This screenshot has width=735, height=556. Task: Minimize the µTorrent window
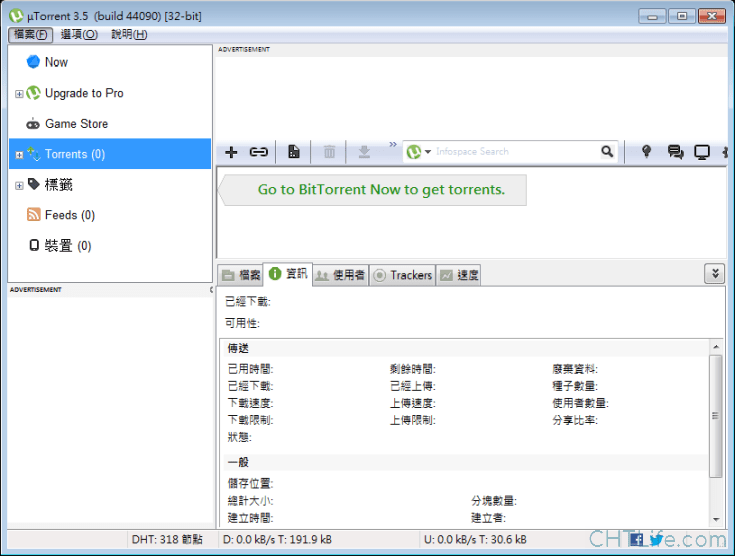pyautogui.click(x=652, y=16)
